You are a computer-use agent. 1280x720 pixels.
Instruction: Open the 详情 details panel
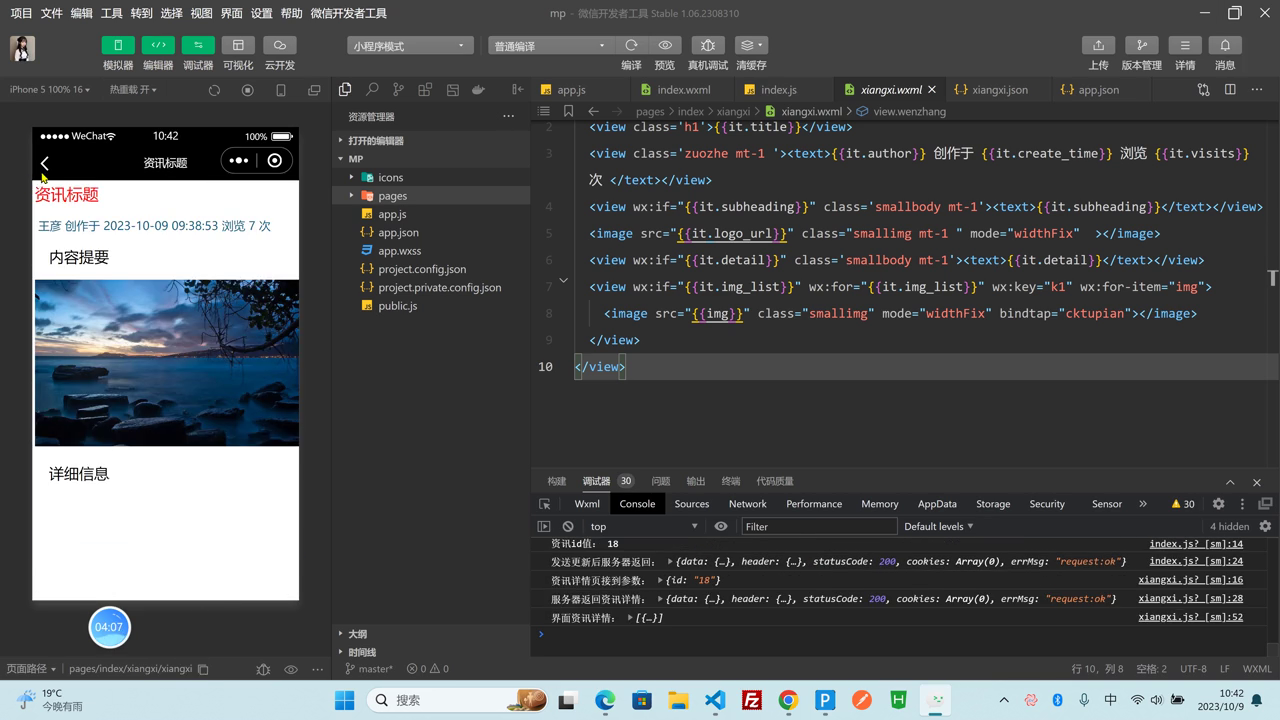coord(1185,45)
